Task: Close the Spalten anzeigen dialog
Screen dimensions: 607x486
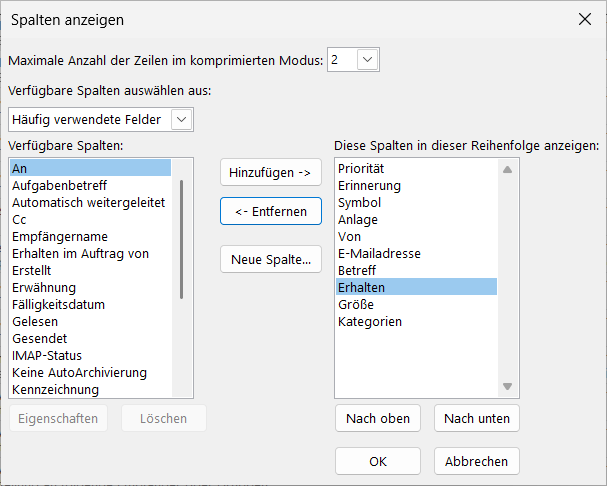Action: click(x=584, y=19)
